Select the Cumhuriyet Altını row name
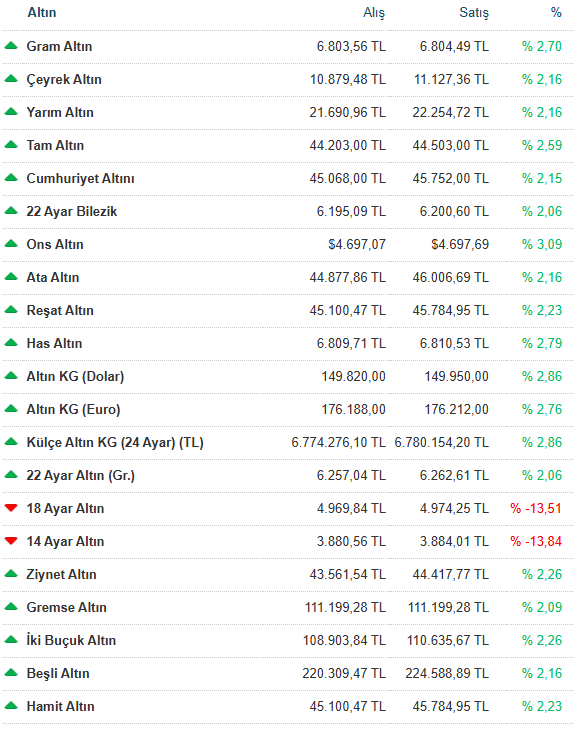 [x=80, y=179]
